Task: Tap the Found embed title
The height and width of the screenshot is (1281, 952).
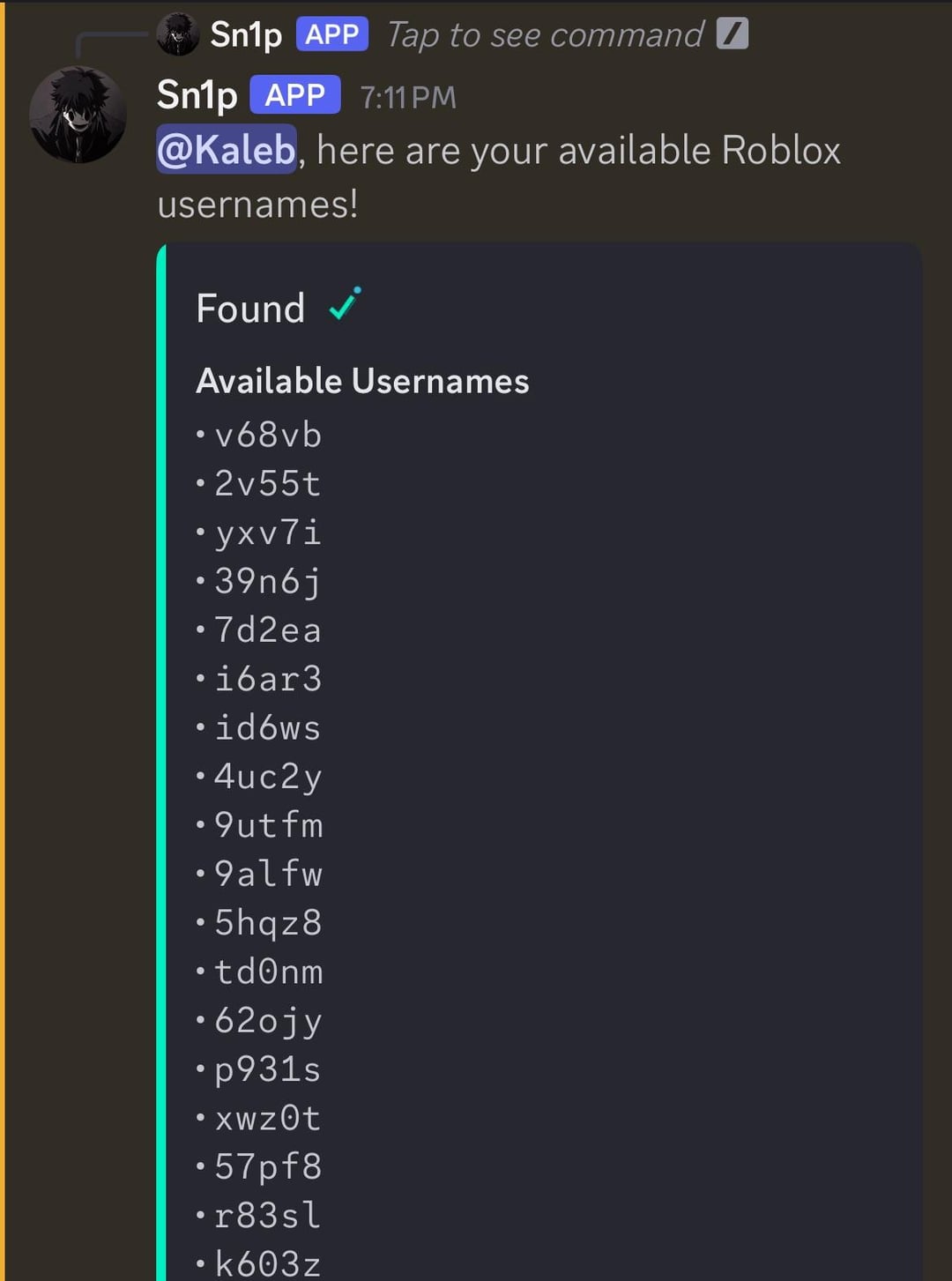Action: [x=249, y=309]
